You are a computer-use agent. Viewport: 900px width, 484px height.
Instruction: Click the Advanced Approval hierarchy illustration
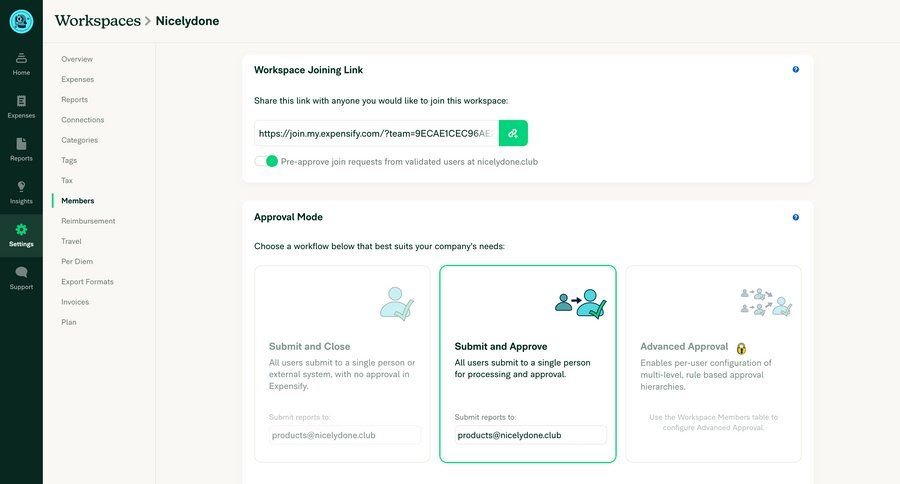tap(766, 302)
